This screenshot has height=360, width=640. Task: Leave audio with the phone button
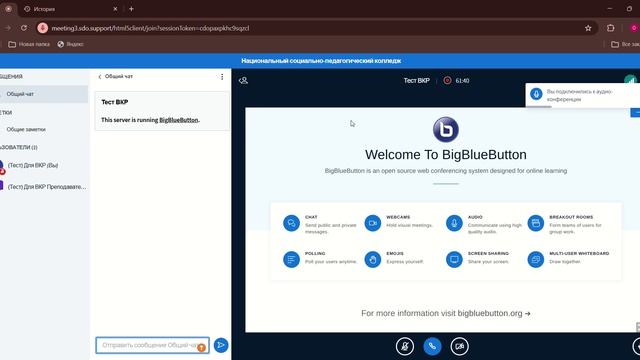432,346
